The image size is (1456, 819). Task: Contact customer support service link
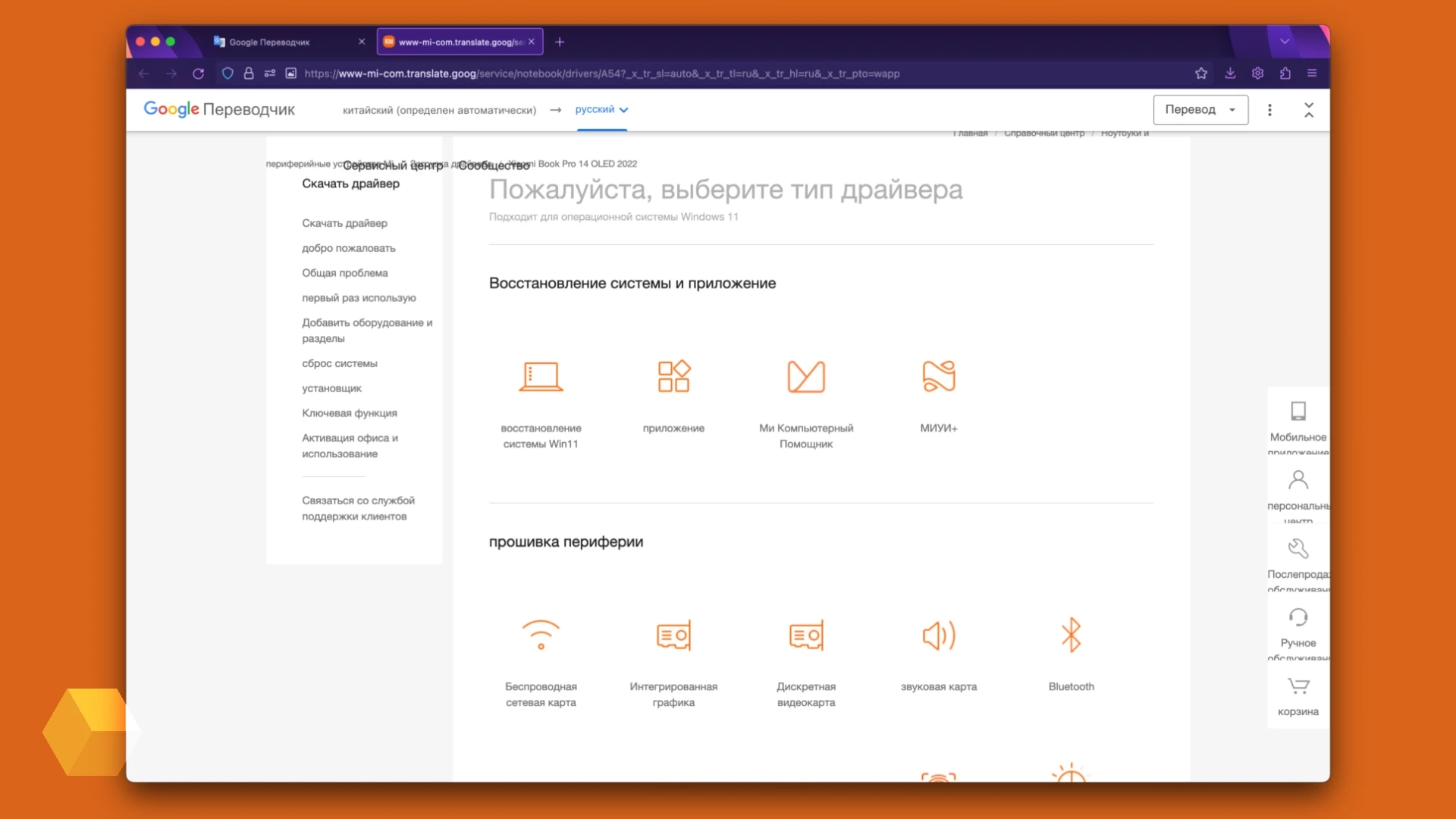(358, 509)
